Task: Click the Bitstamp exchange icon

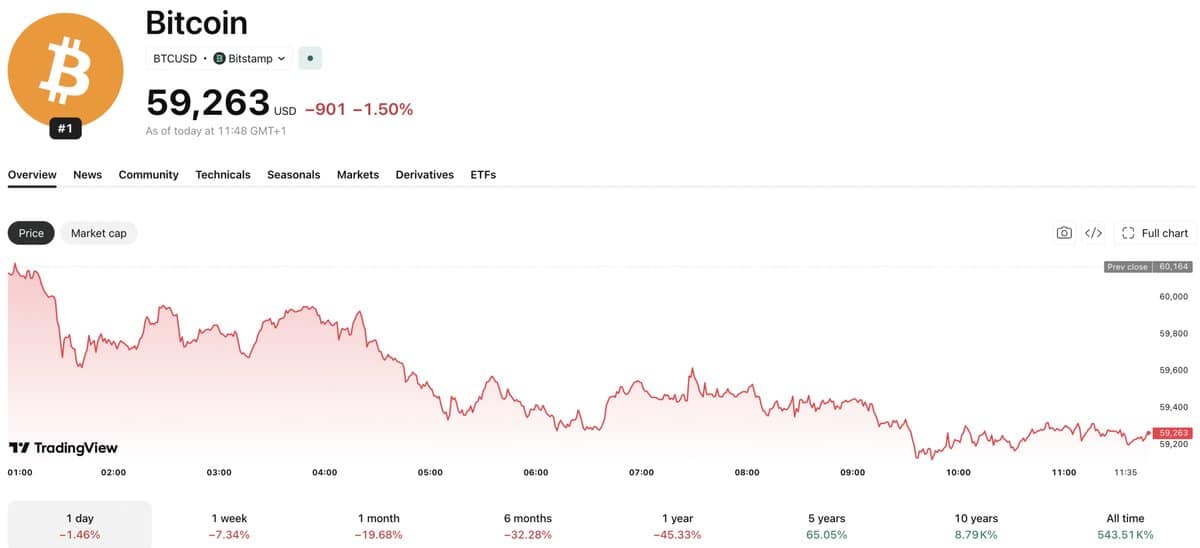Action: (x=220, y=58)
